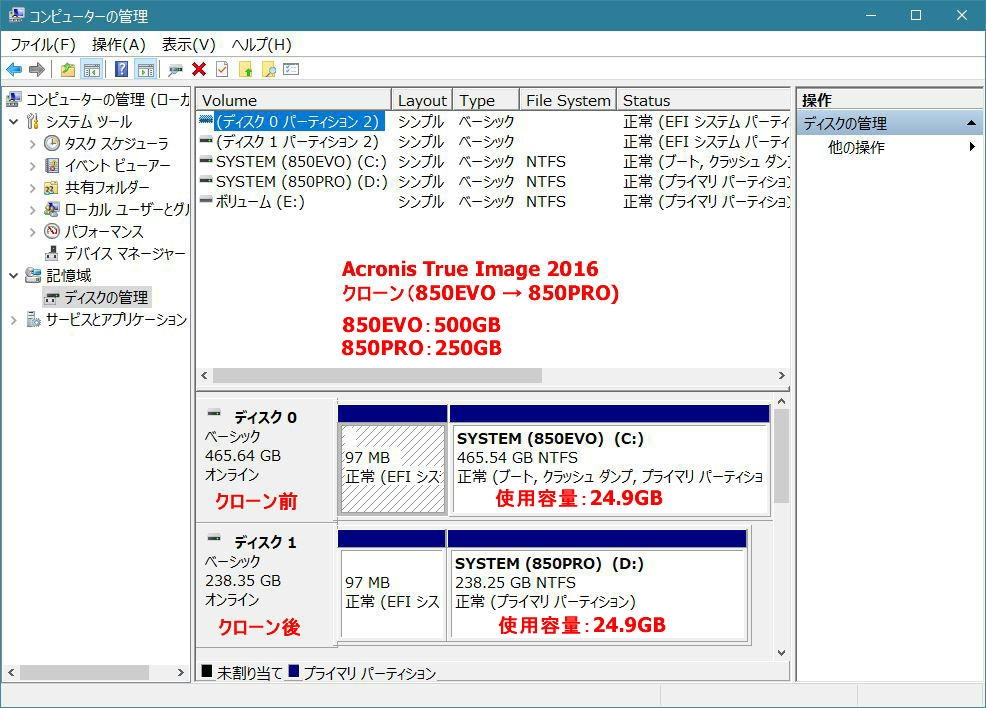Click the checkmark properties page icon

tap(222, 69)
